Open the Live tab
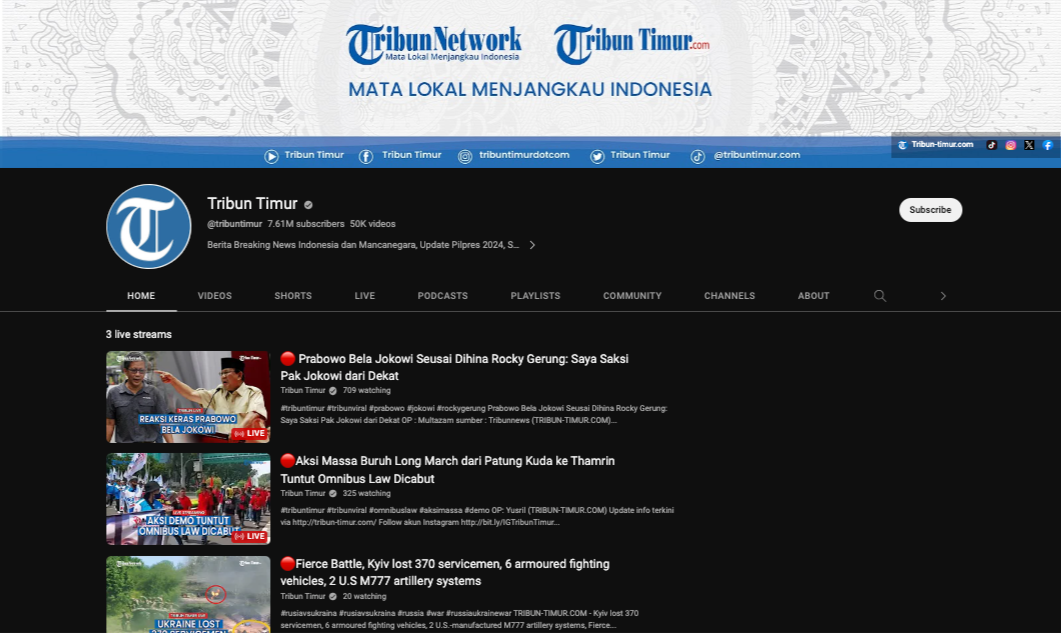Image resolution: width=1061 pixels, height=633 pixels. click(x=365, y=296)
